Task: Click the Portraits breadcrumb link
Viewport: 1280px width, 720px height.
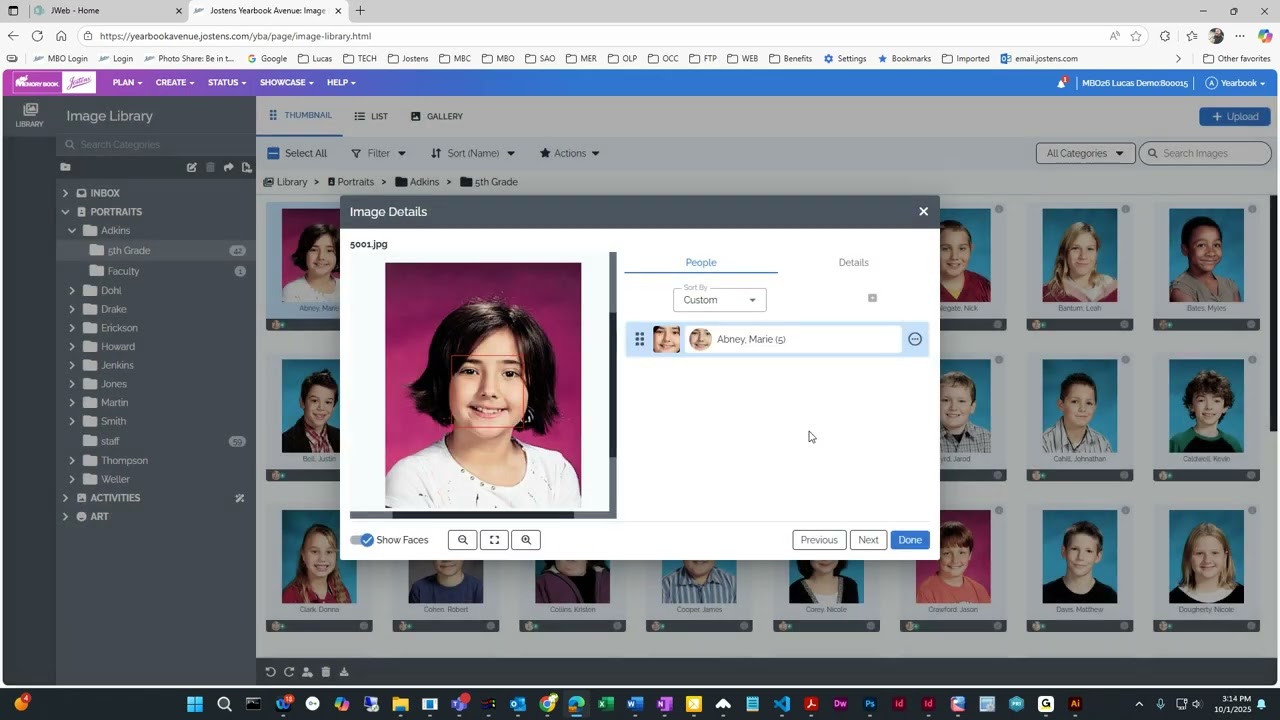Action: click(350, 182)
